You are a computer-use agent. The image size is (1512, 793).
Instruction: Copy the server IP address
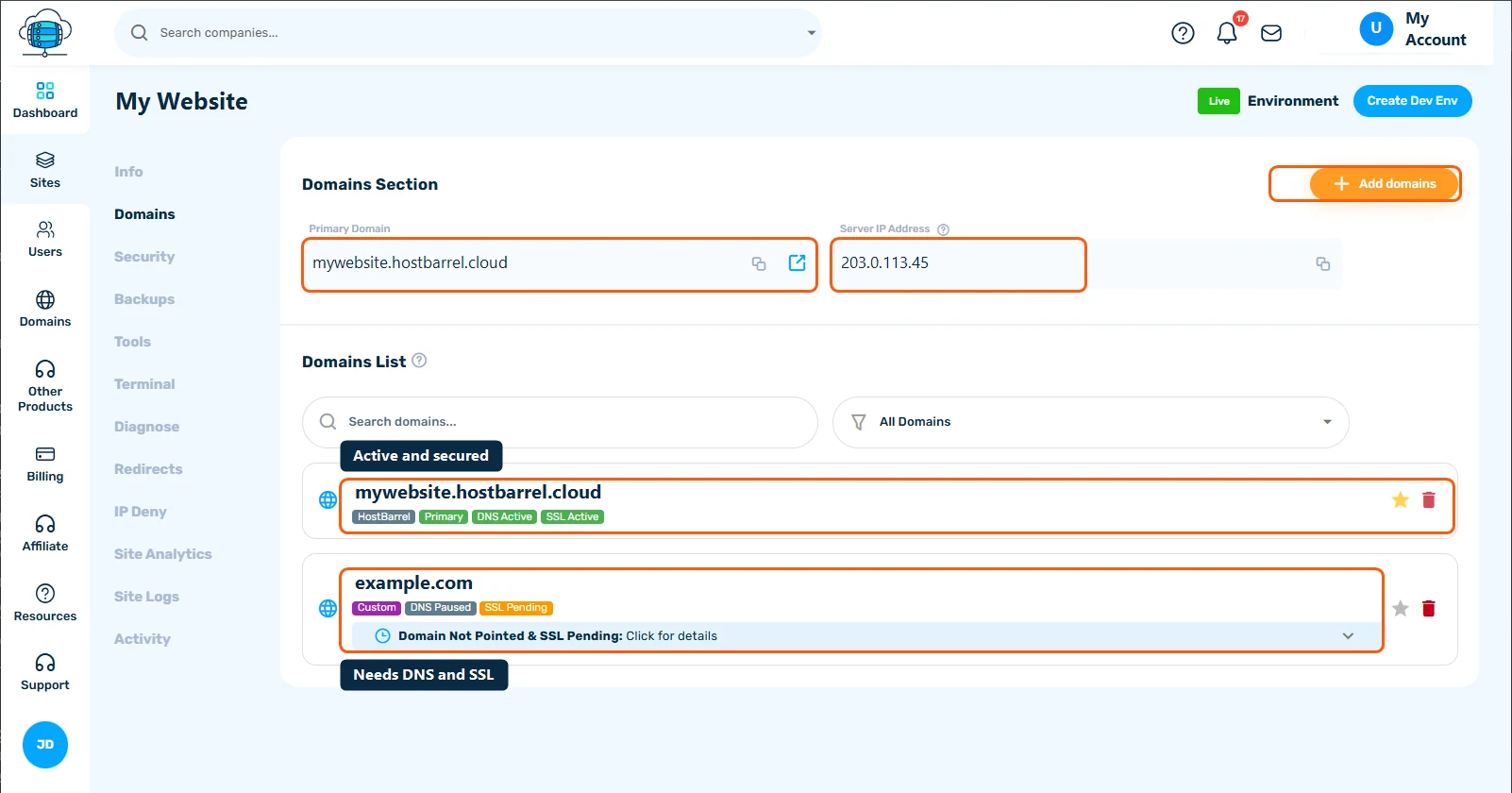(x=1322, y=263)
